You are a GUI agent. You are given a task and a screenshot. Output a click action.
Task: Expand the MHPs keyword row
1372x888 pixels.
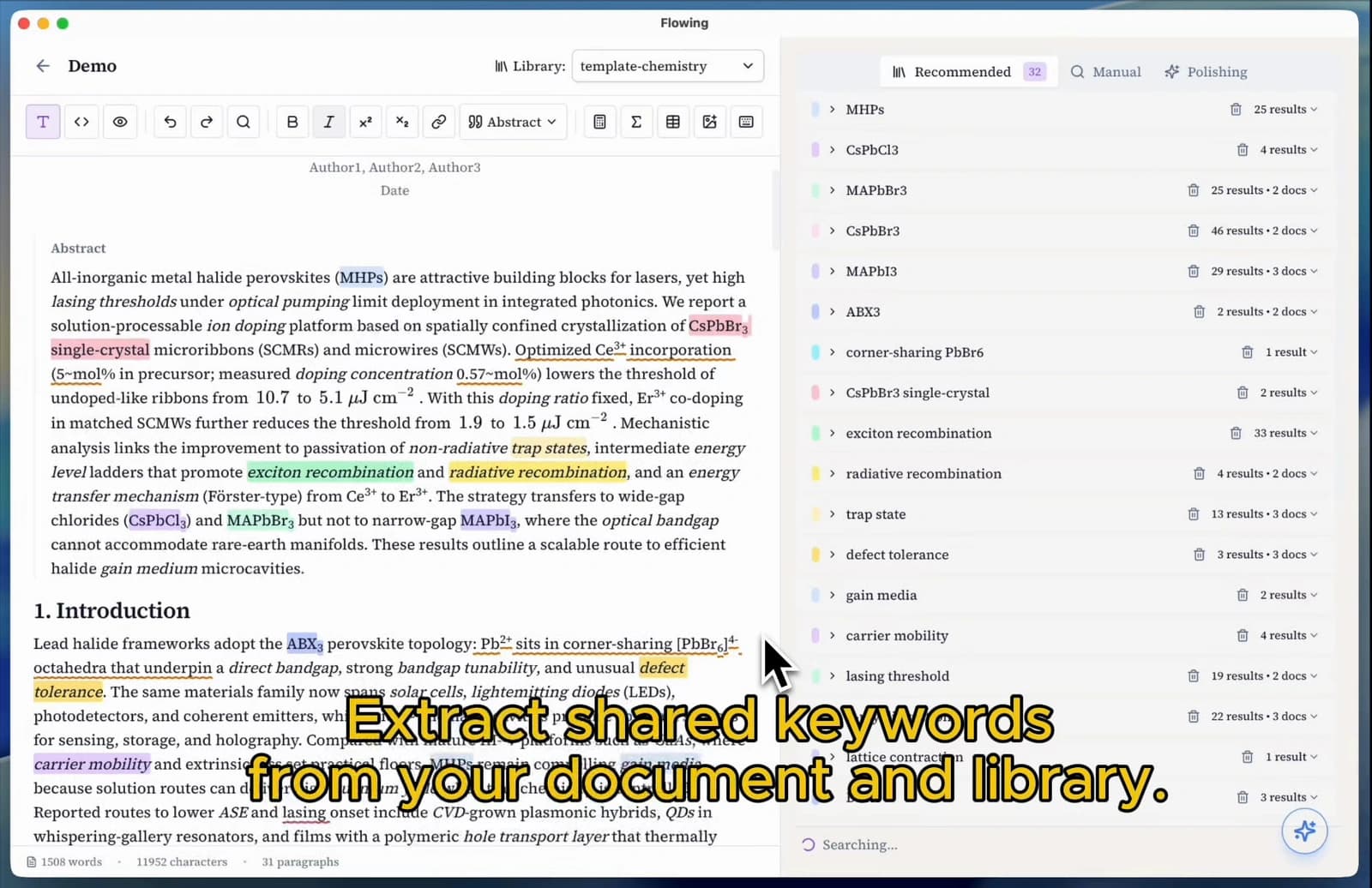832,109
